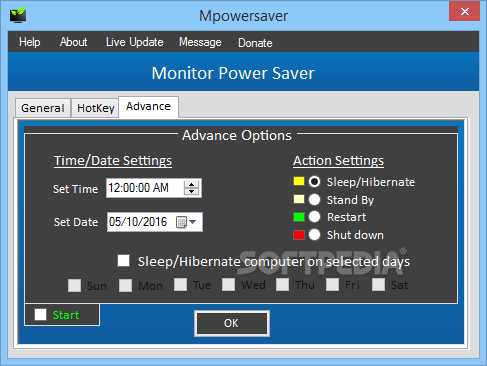The width and height of the screenshot is (487, 366).
Task: Click the red swatch beside Shut down
Action: tap(299, 235)
